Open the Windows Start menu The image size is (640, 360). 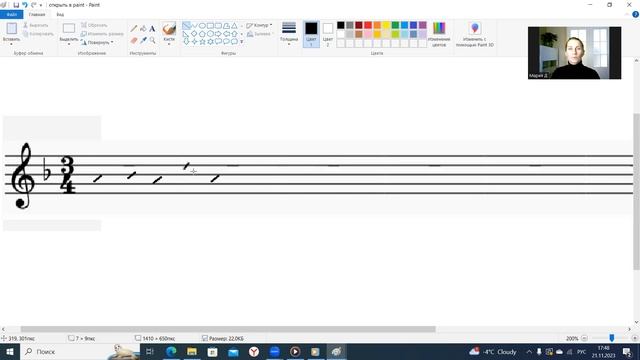10,351
